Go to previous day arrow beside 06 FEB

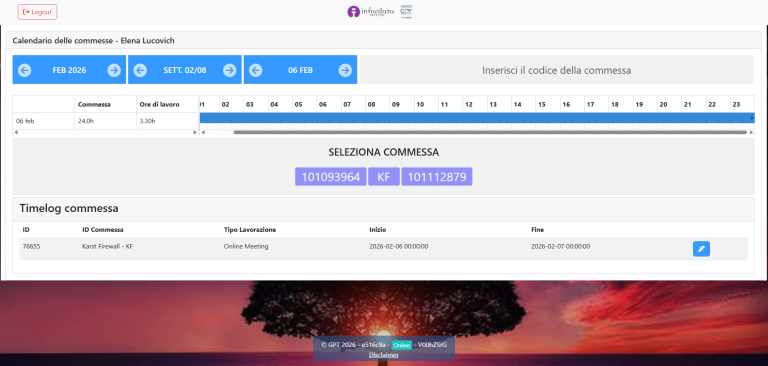(256, 71)
